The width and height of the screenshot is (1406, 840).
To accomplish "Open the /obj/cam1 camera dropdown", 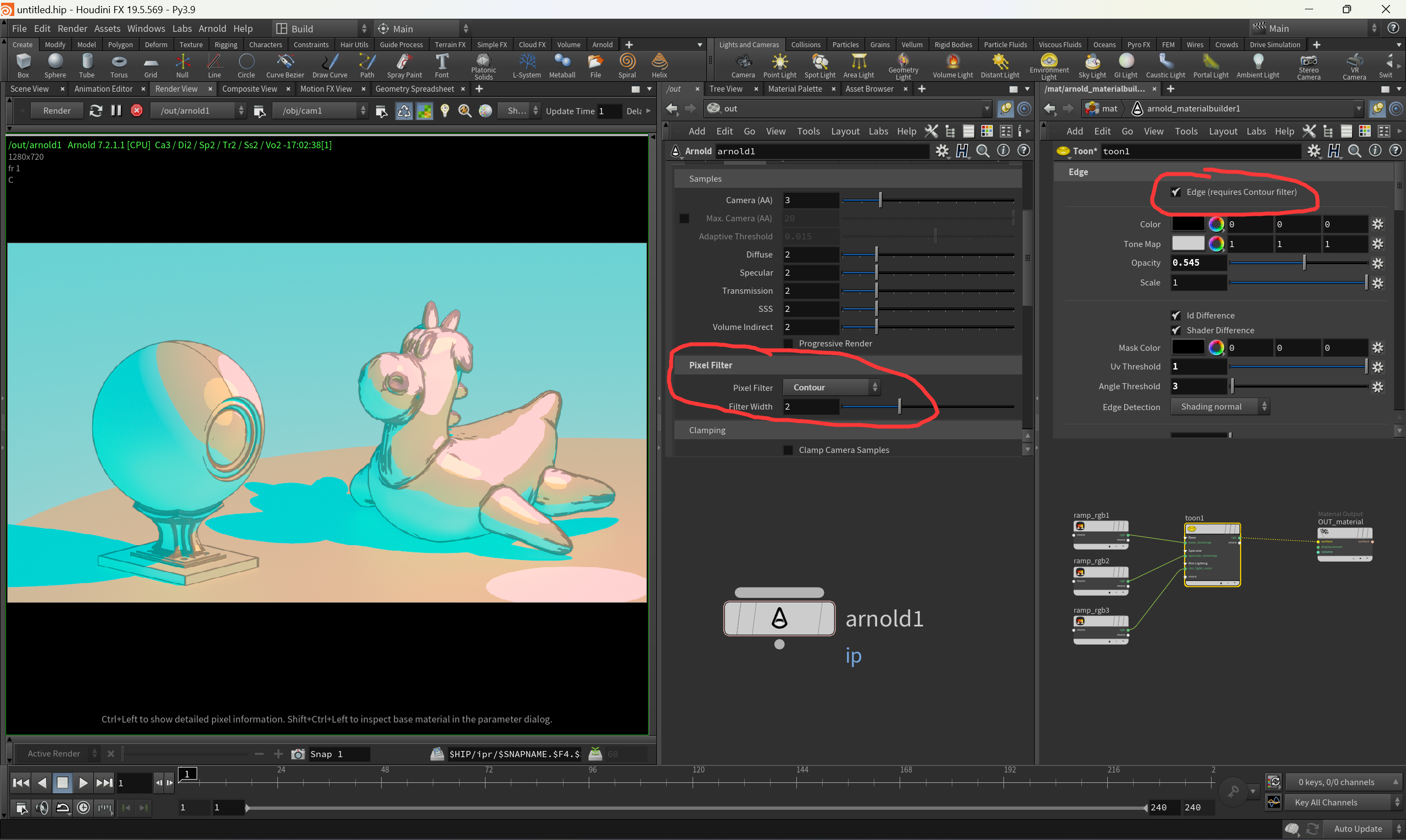I will 321,110.
